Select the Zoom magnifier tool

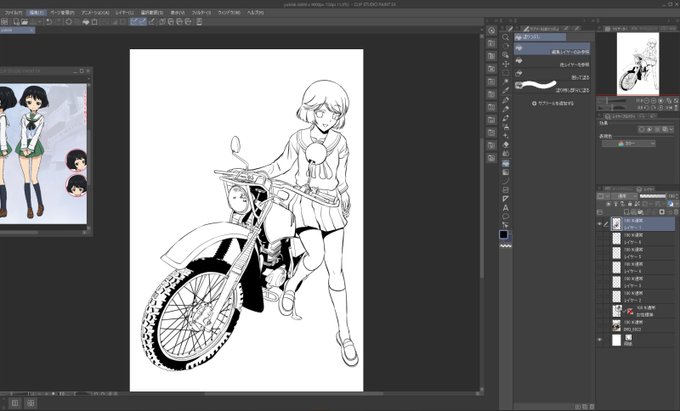tap(505, 37)
